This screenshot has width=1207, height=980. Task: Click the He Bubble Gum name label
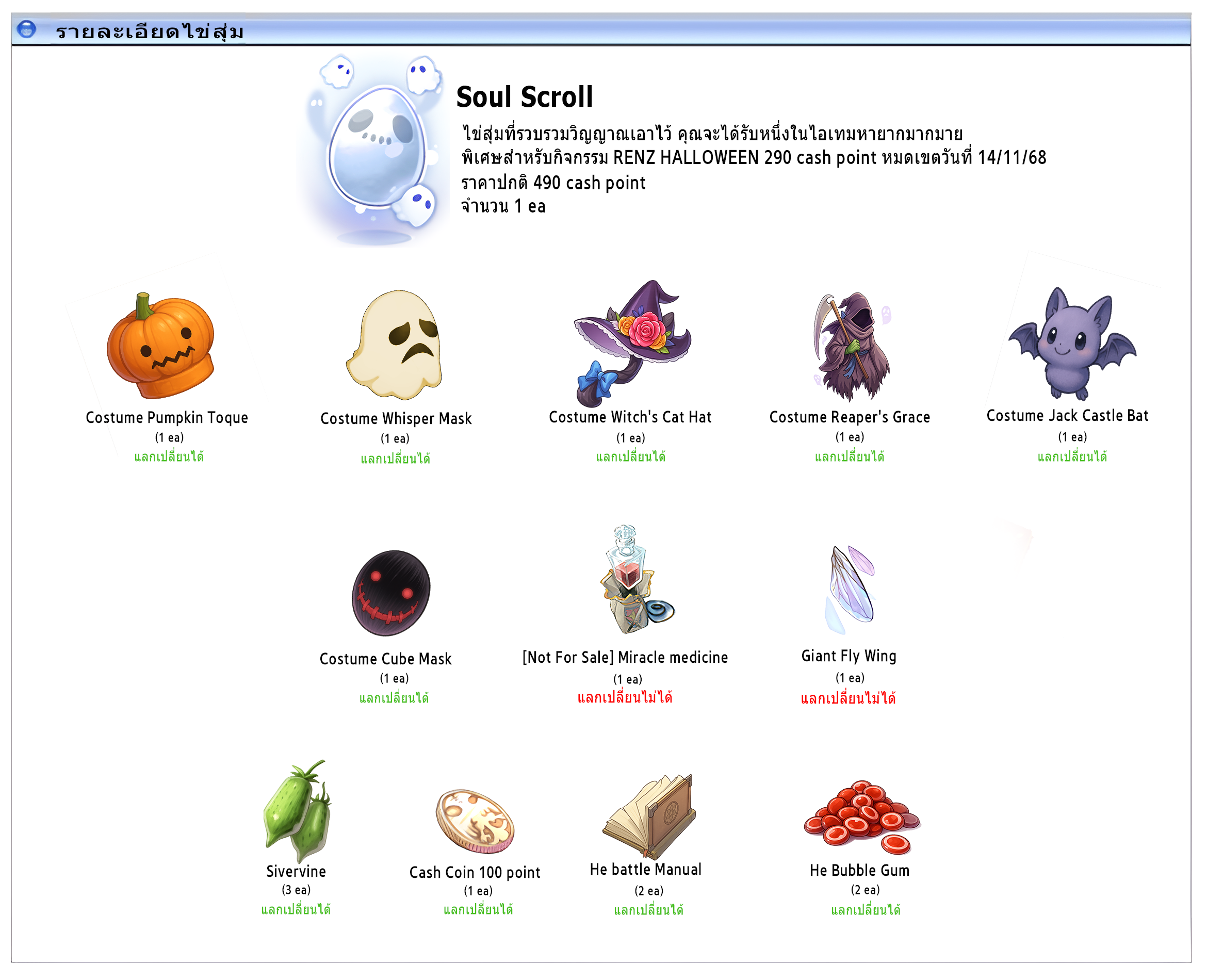pos(860,871)
